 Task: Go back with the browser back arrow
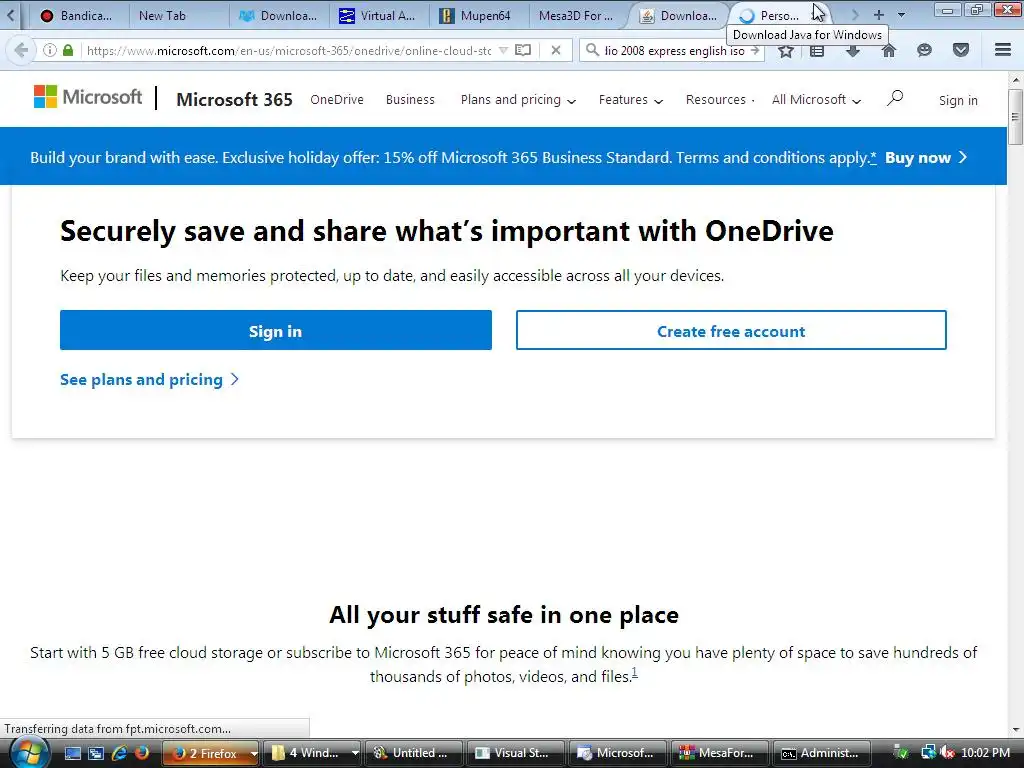(22, 50)
